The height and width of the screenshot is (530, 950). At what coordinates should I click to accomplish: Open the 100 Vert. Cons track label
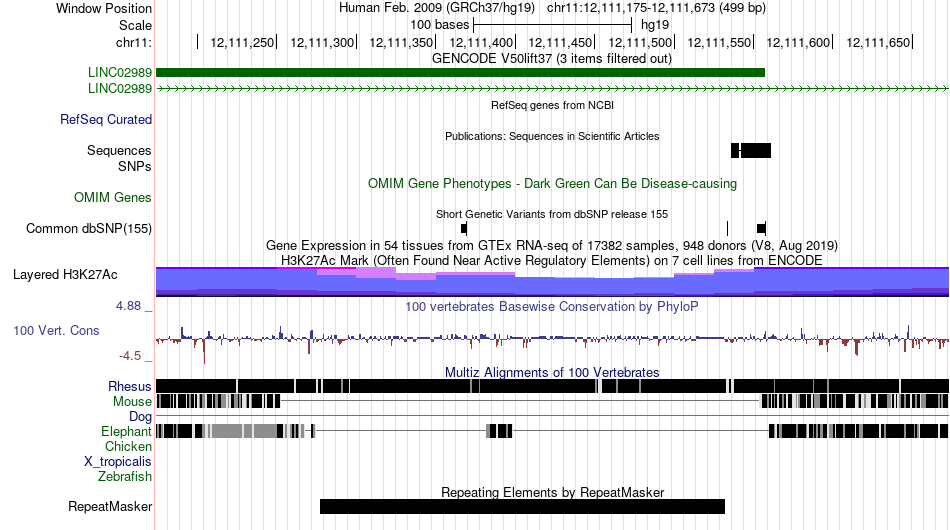click(56, 331)
